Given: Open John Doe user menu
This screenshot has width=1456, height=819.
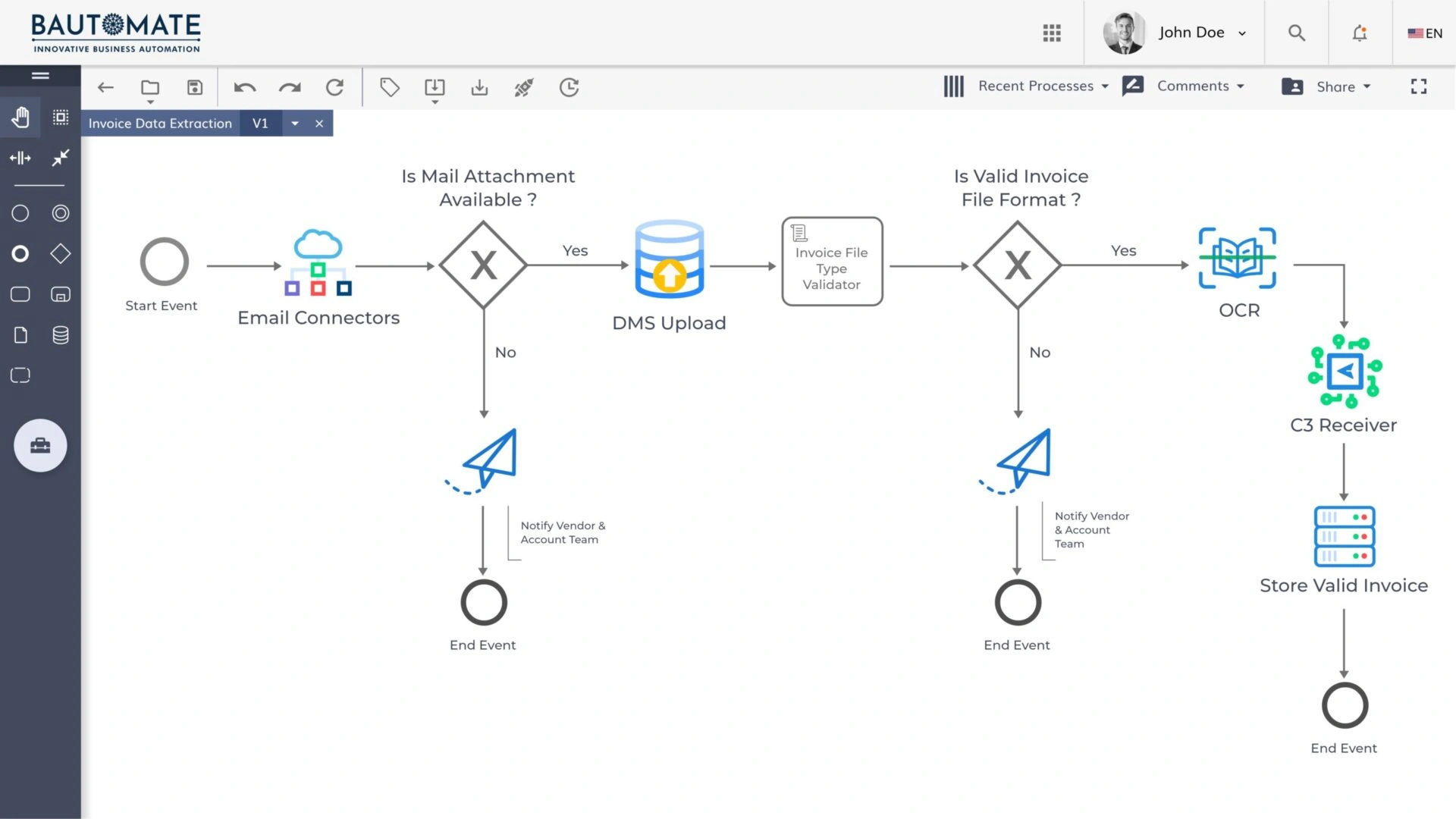Looking at the screenshot, I should pyautogui.click(x=1200, y=33).
